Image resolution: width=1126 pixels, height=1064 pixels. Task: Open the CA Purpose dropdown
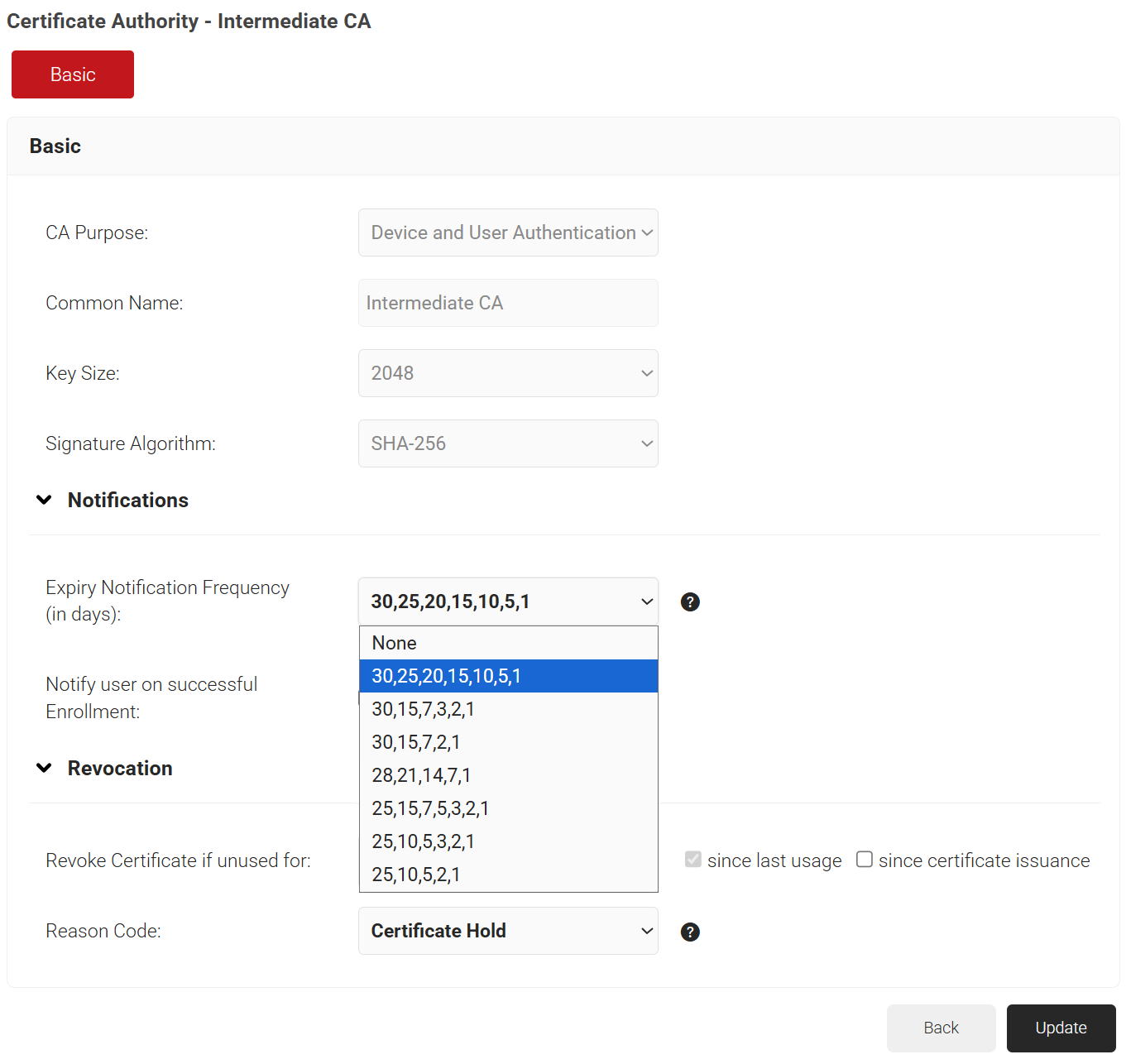[x=508, y=232]
